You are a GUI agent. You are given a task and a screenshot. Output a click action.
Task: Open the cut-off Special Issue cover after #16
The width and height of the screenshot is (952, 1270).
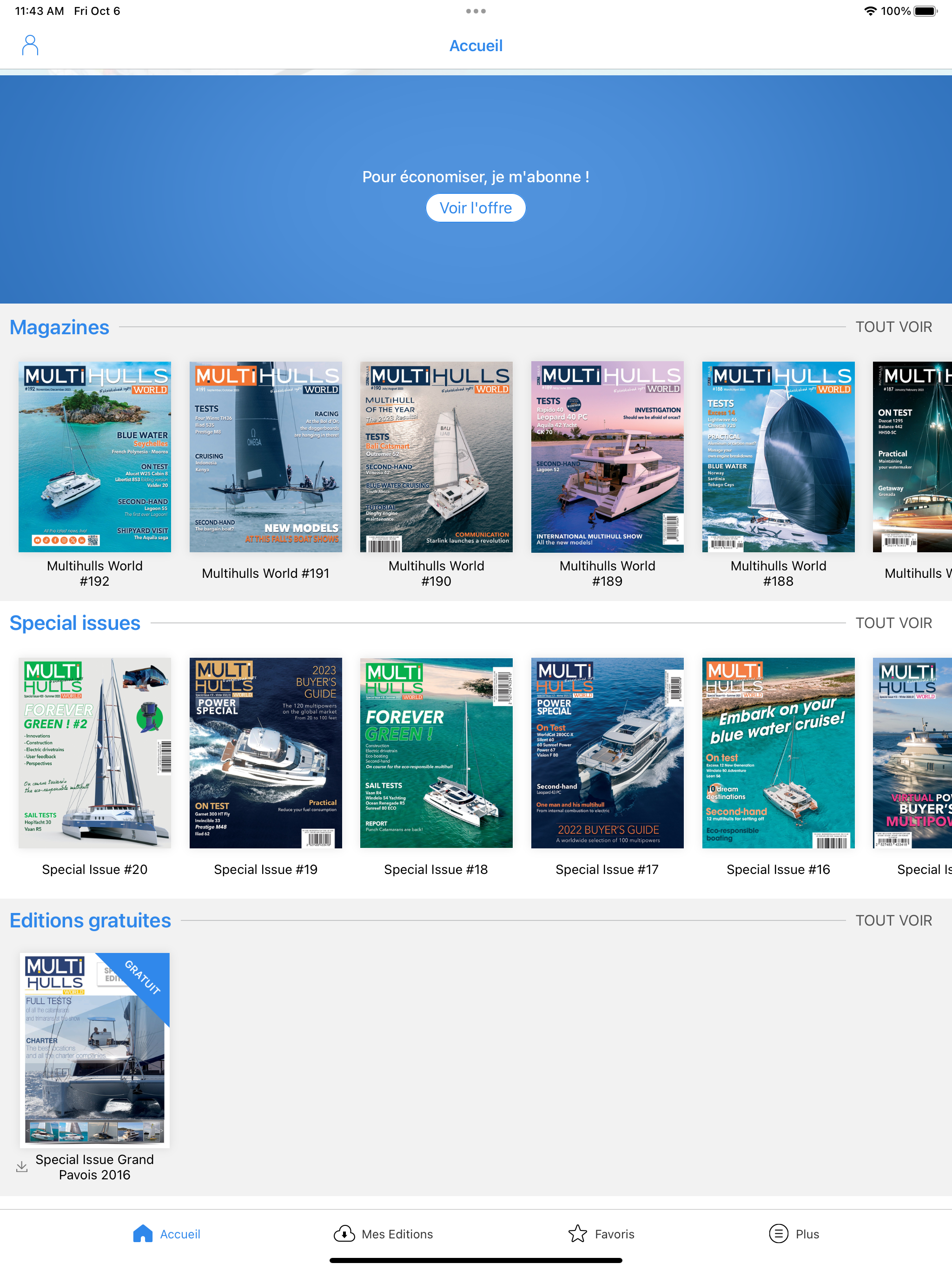pos(912,753)
